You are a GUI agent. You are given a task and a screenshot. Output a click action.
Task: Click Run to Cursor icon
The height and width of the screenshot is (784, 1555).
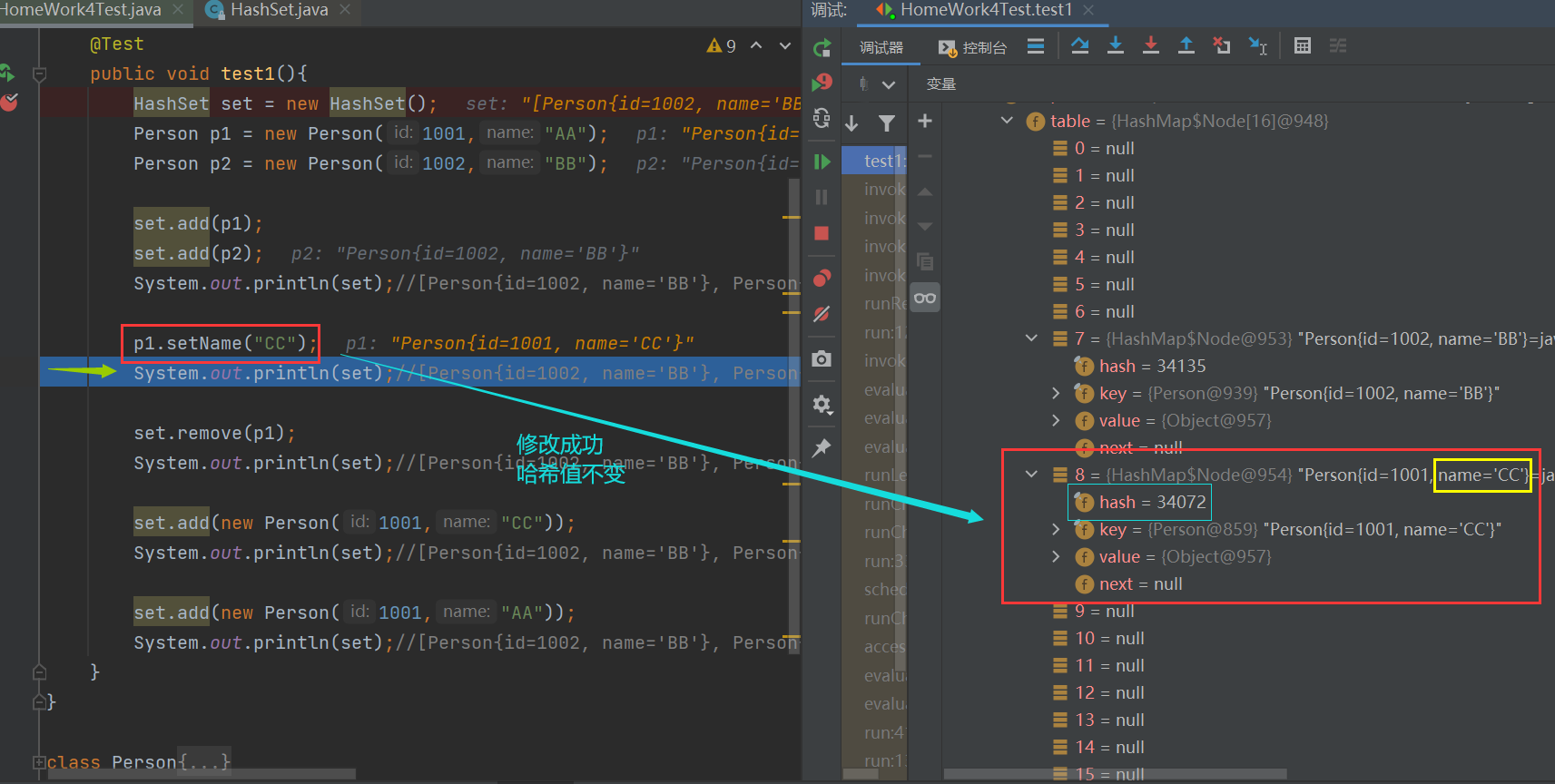[1258, 45]
